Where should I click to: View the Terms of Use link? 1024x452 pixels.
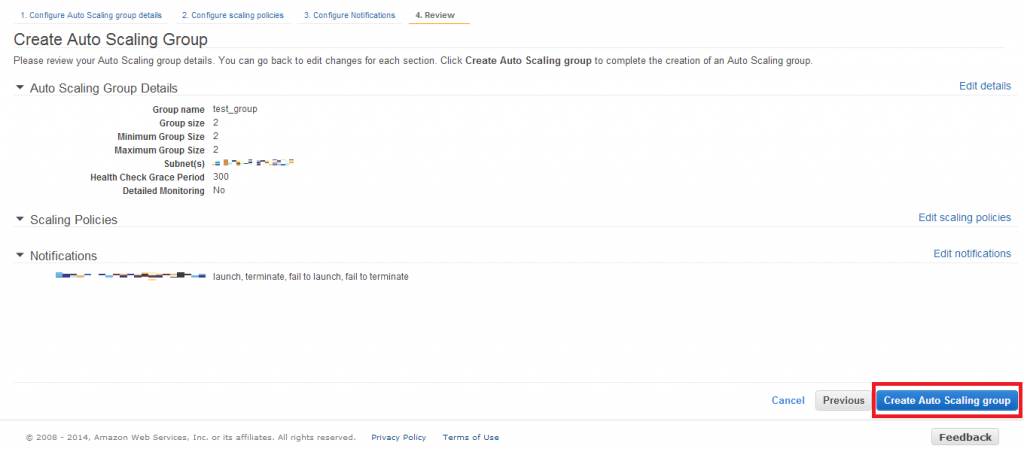471,437
